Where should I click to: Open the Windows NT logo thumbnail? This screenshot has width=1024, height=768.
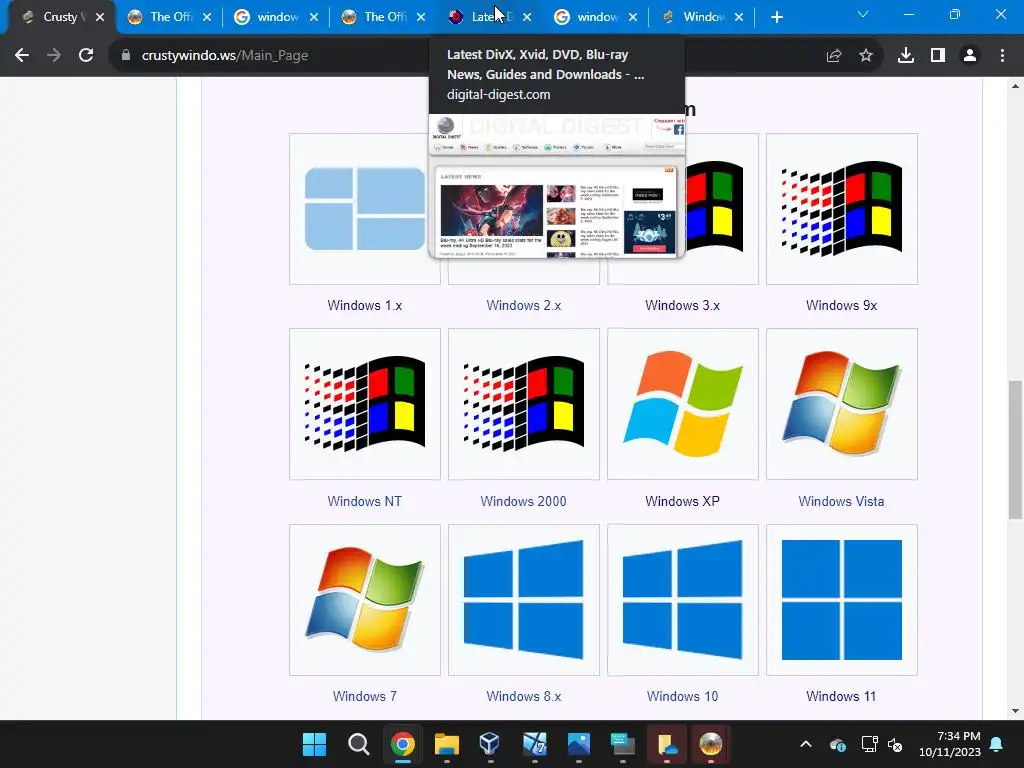point(364,404)
